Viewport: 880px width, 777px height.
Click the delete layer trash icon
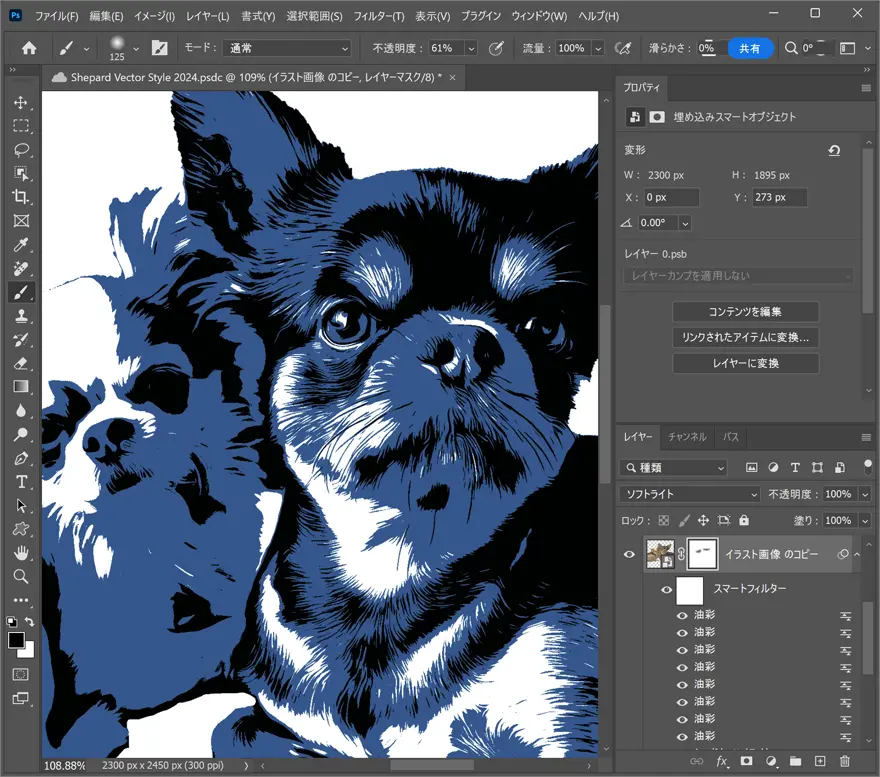(x=845, y=762)
